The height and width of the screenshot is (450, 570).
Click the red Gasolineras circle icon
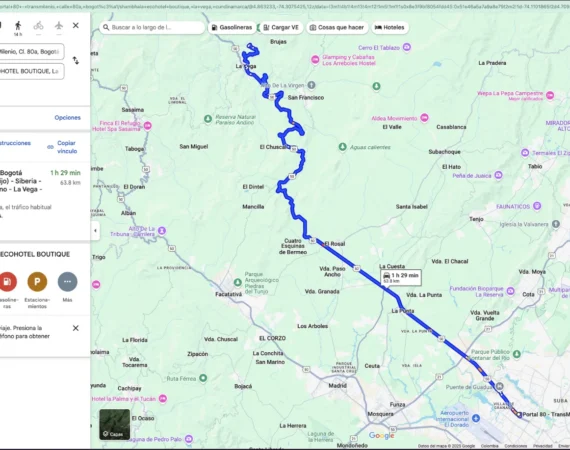pyautogui.click(x=7, y=282)
